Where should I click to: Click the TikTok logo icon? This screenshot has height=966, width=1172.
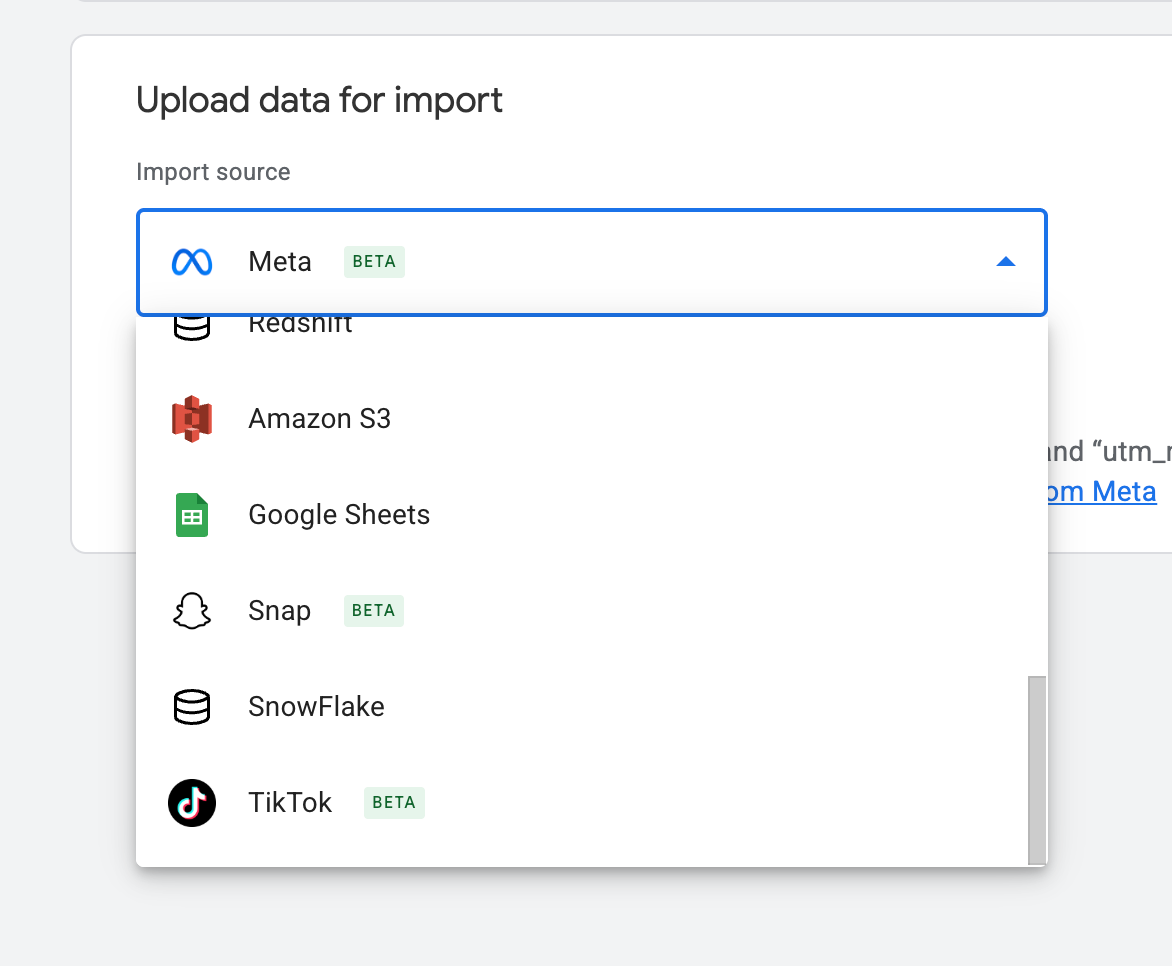192,803
